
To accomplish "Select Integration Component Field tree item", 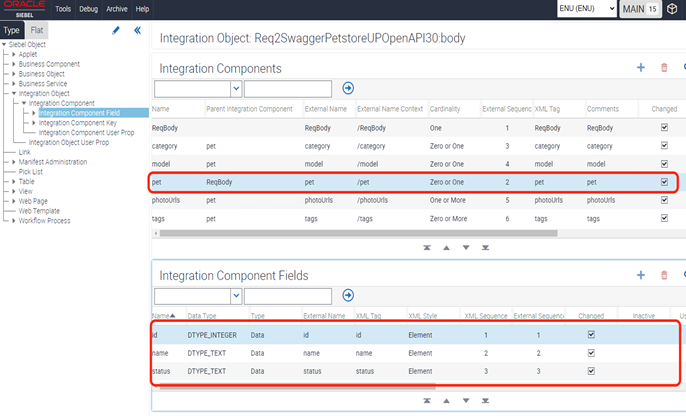I will [x=79, y=113].
